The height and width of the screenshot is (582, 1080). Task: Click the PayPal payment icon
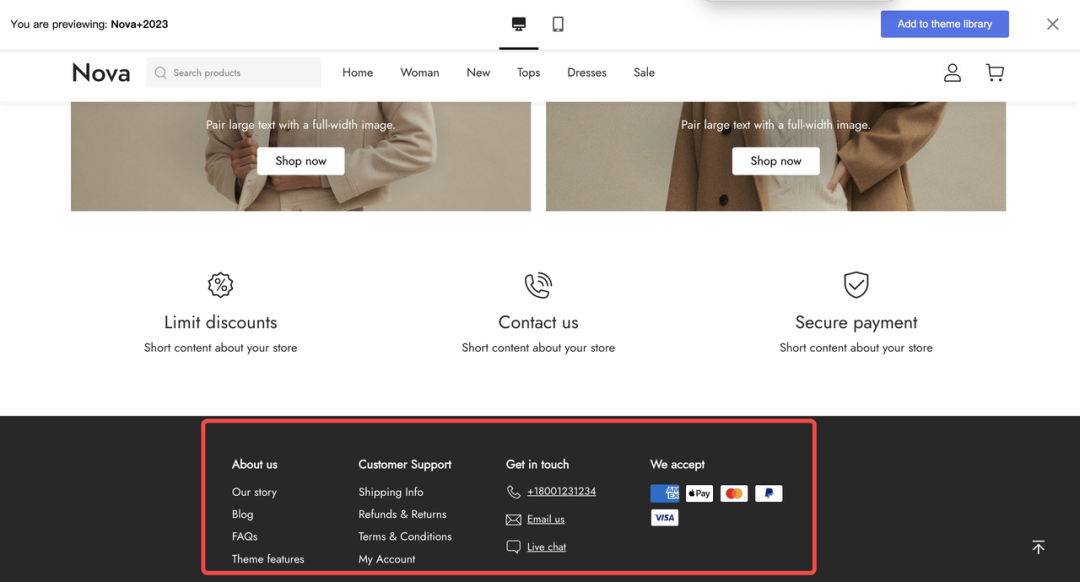point(768,493)
